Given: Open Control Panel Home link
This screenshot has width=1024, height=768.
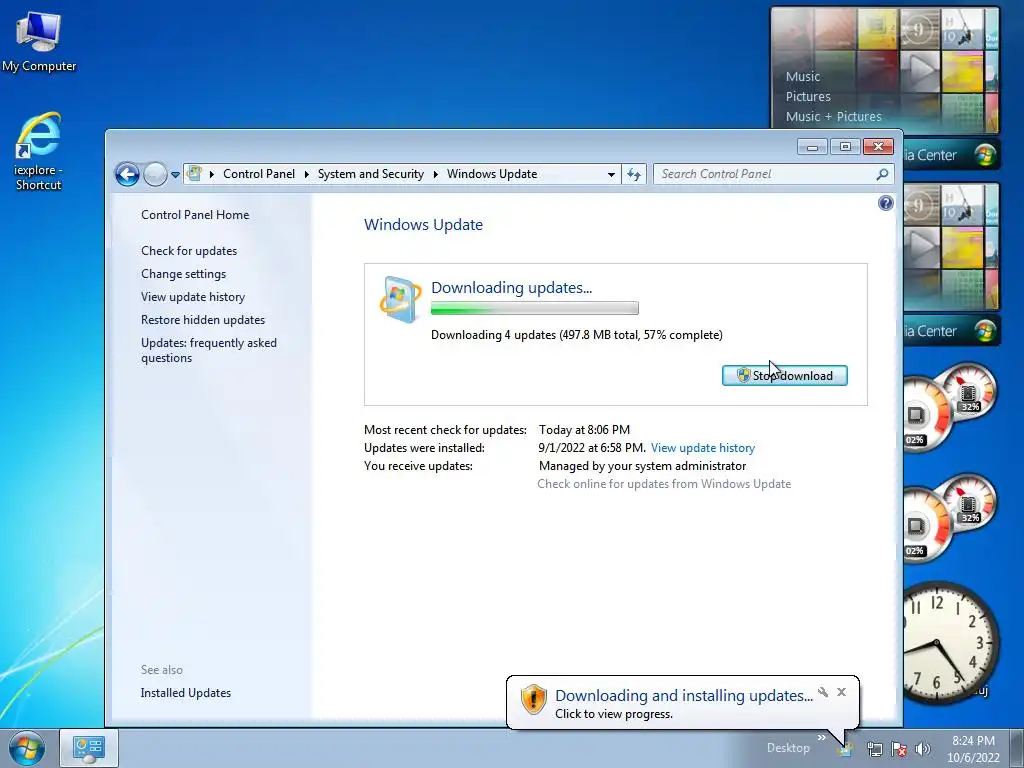Looking at the screenshot, I should pyautogui.click(x=195, y=215).
